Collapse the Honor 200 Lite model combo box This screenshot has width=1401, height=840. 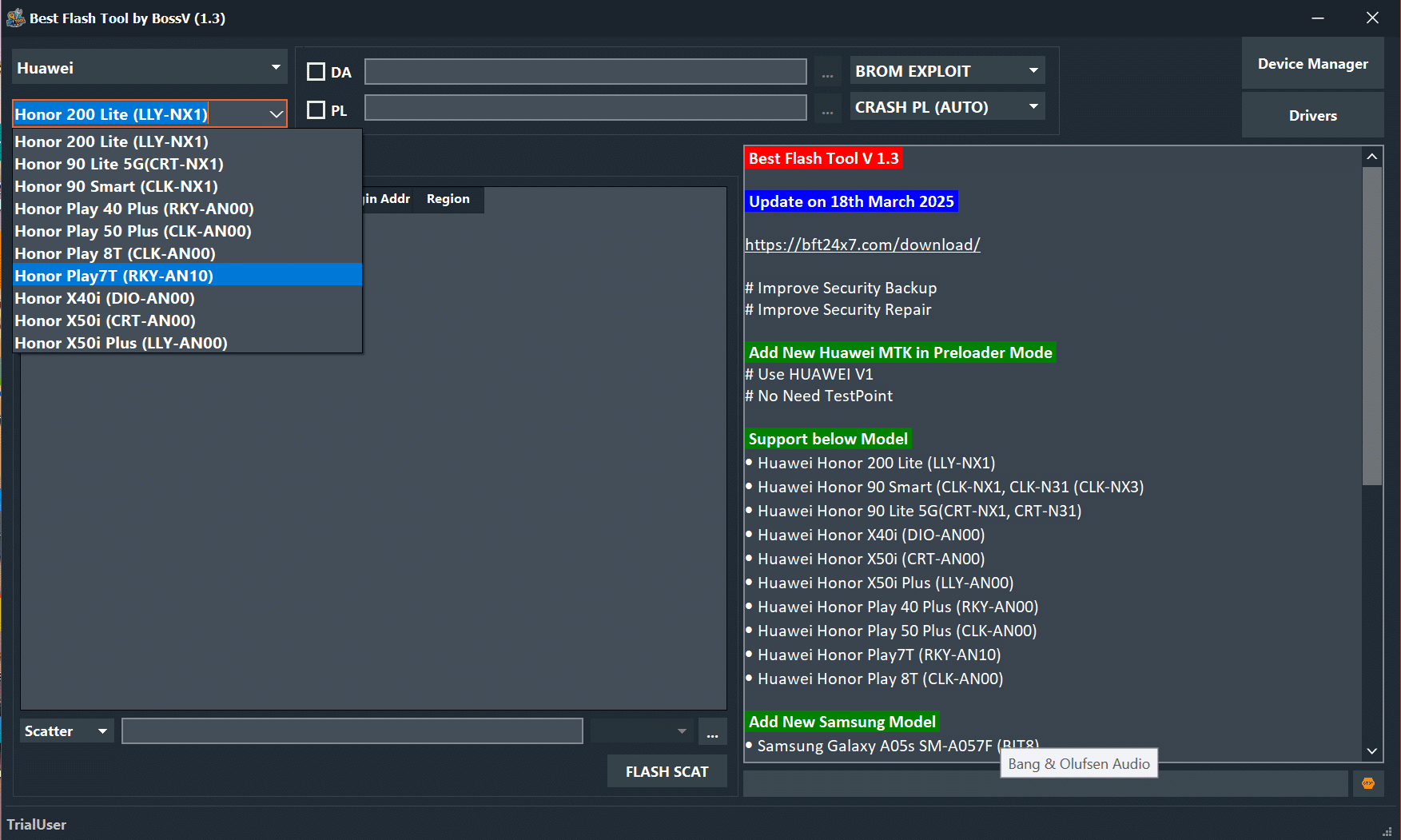click(277, 114)
